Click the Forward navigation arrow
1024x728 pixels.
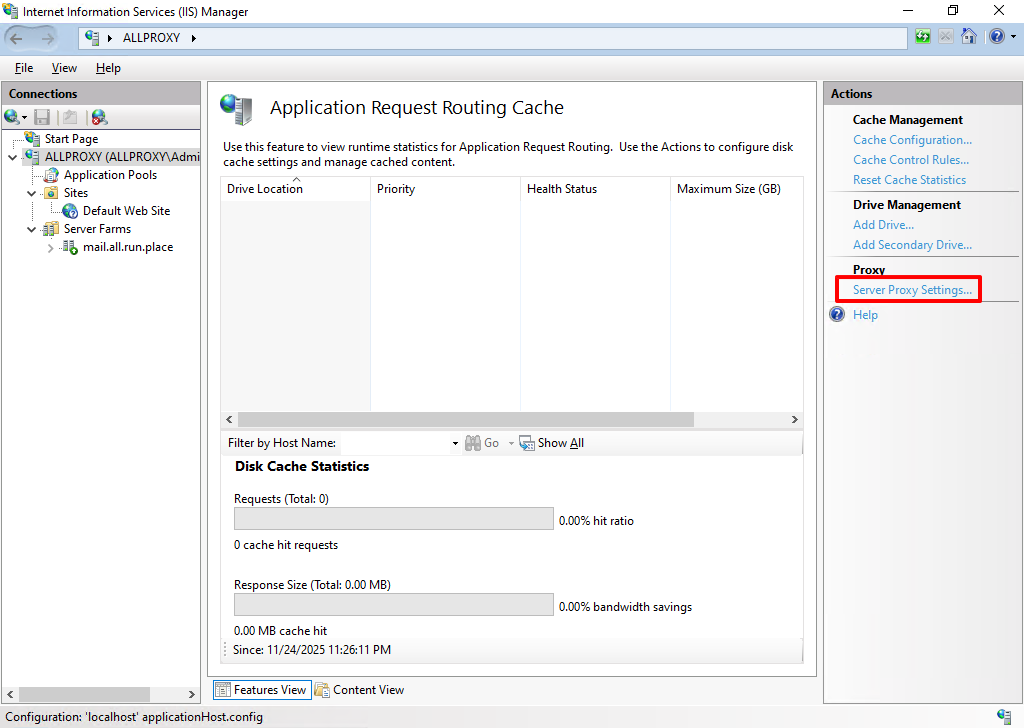[x=48, y=38]
